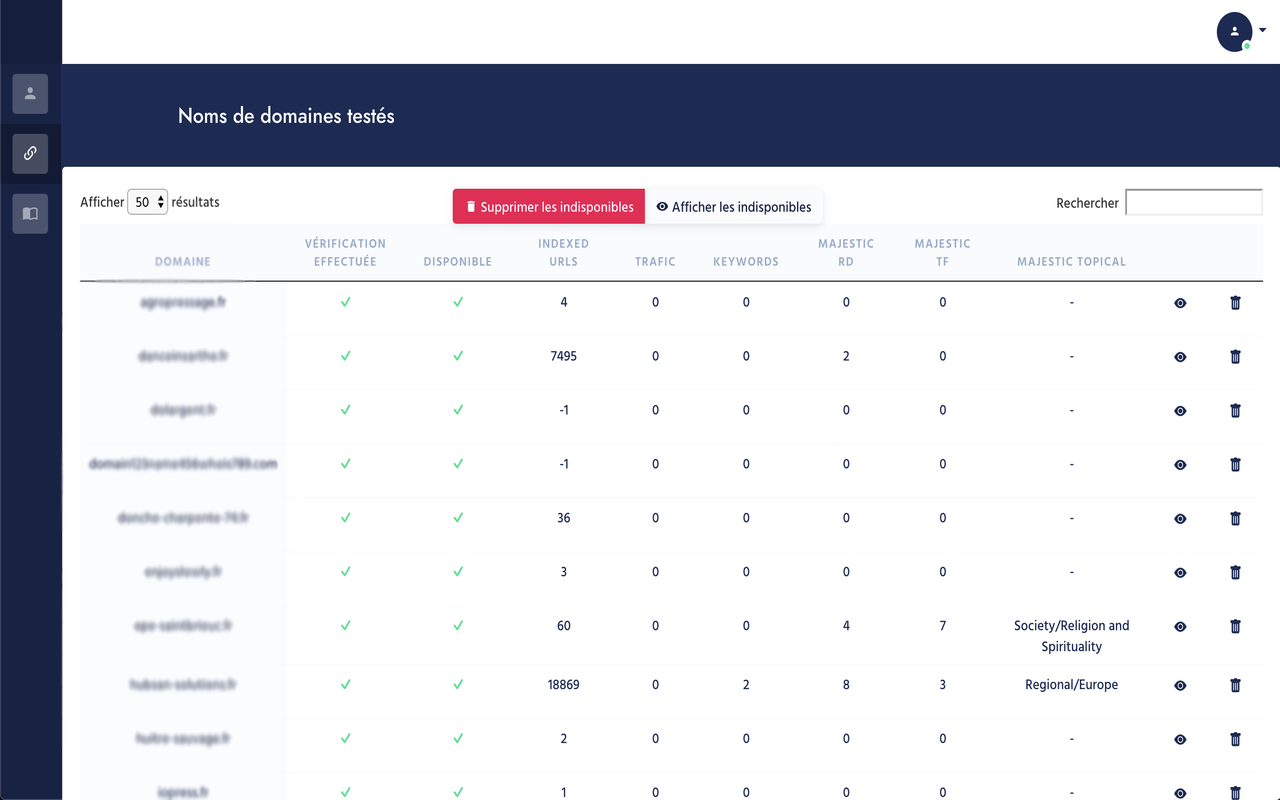This screenshot has height=800, width=1280.
Task: Remove iopress.fr with its trash icon
Action: [x=1235, y=791]
